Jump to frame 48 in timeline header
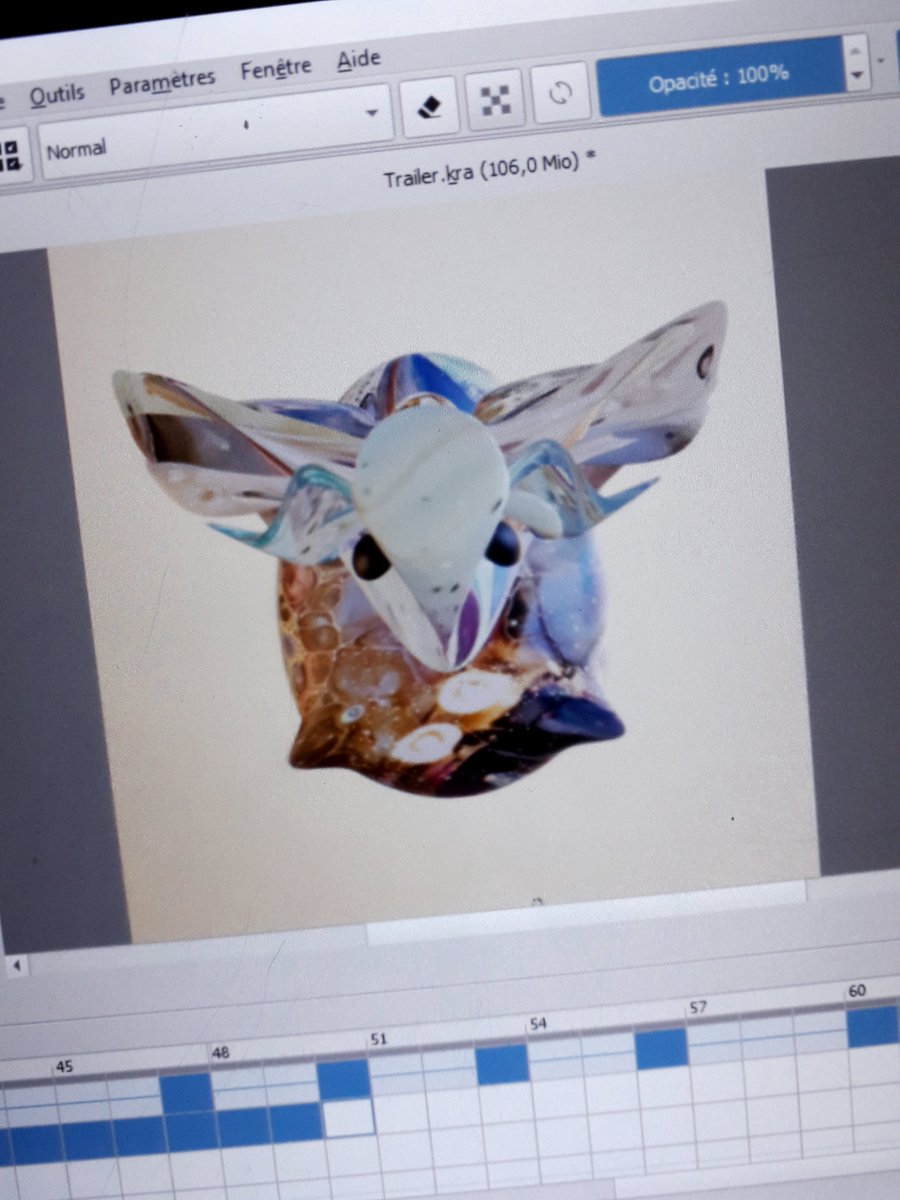 220,1053
